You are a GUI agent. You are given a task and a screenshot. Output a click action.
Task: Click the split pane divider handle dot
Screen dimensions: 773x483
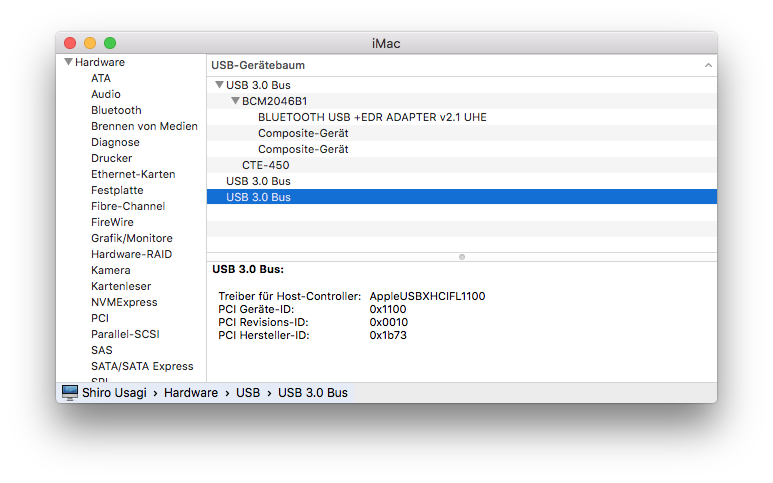(461, 257)
